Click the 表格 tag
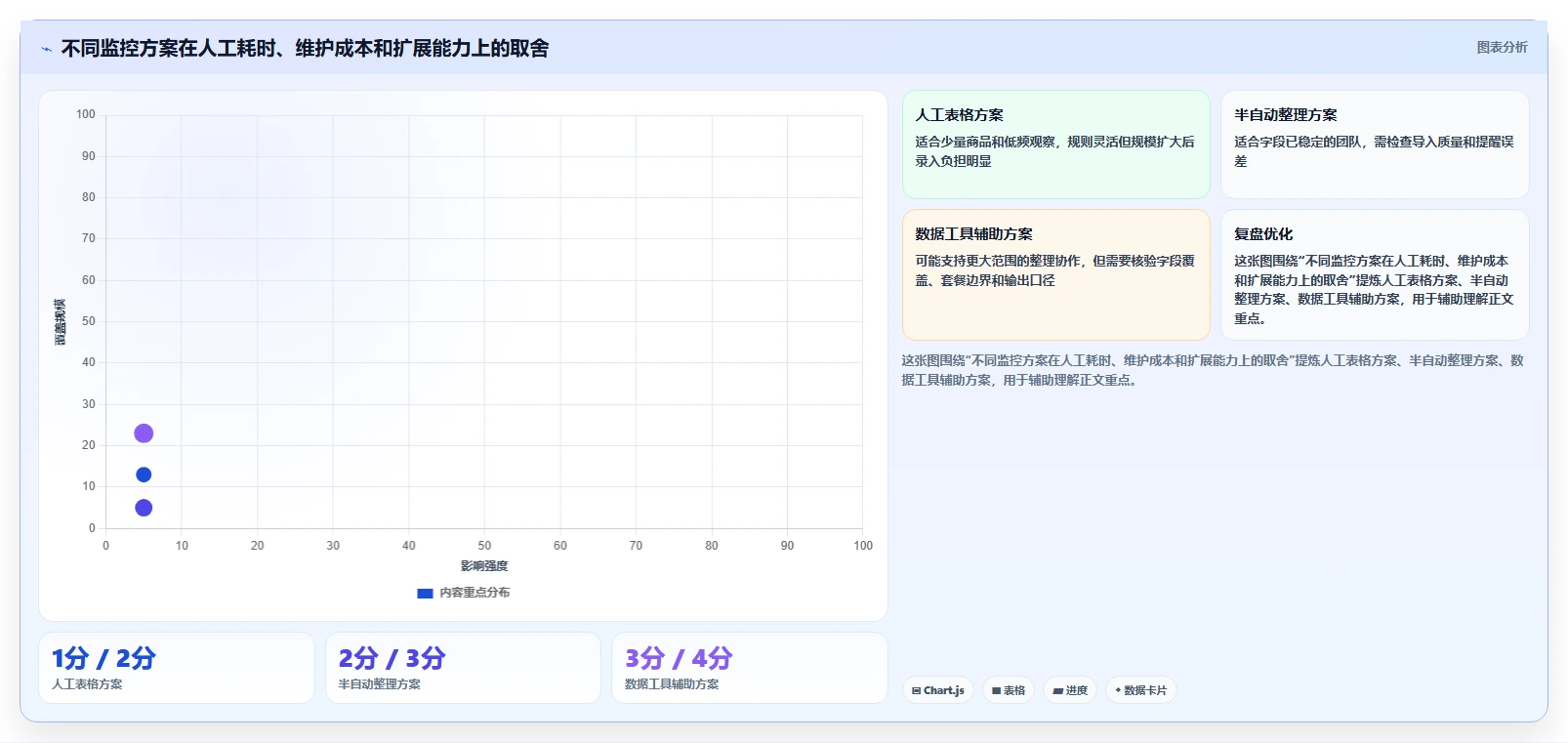 [1009, 690]
